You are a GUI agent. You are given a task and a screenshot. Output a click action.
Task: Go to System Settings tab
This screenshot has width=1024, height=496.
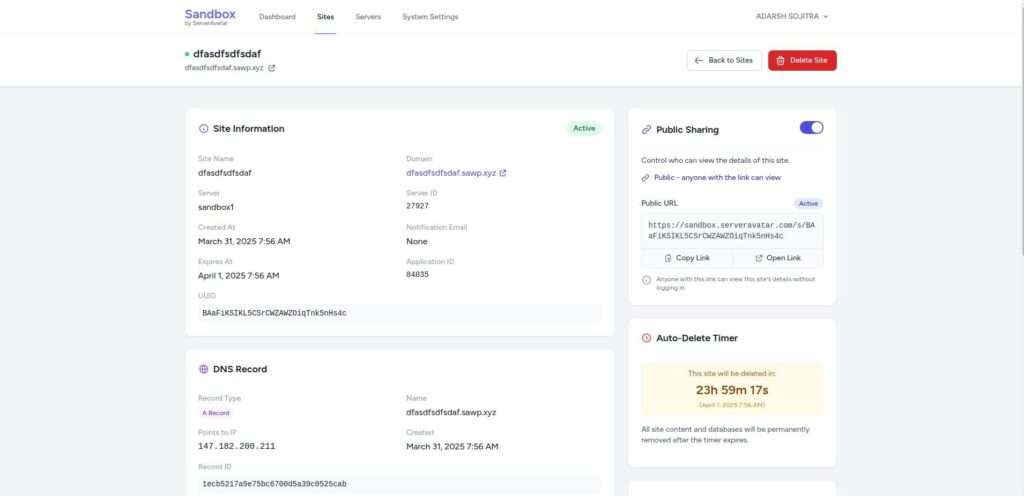(x=430, y=17)
